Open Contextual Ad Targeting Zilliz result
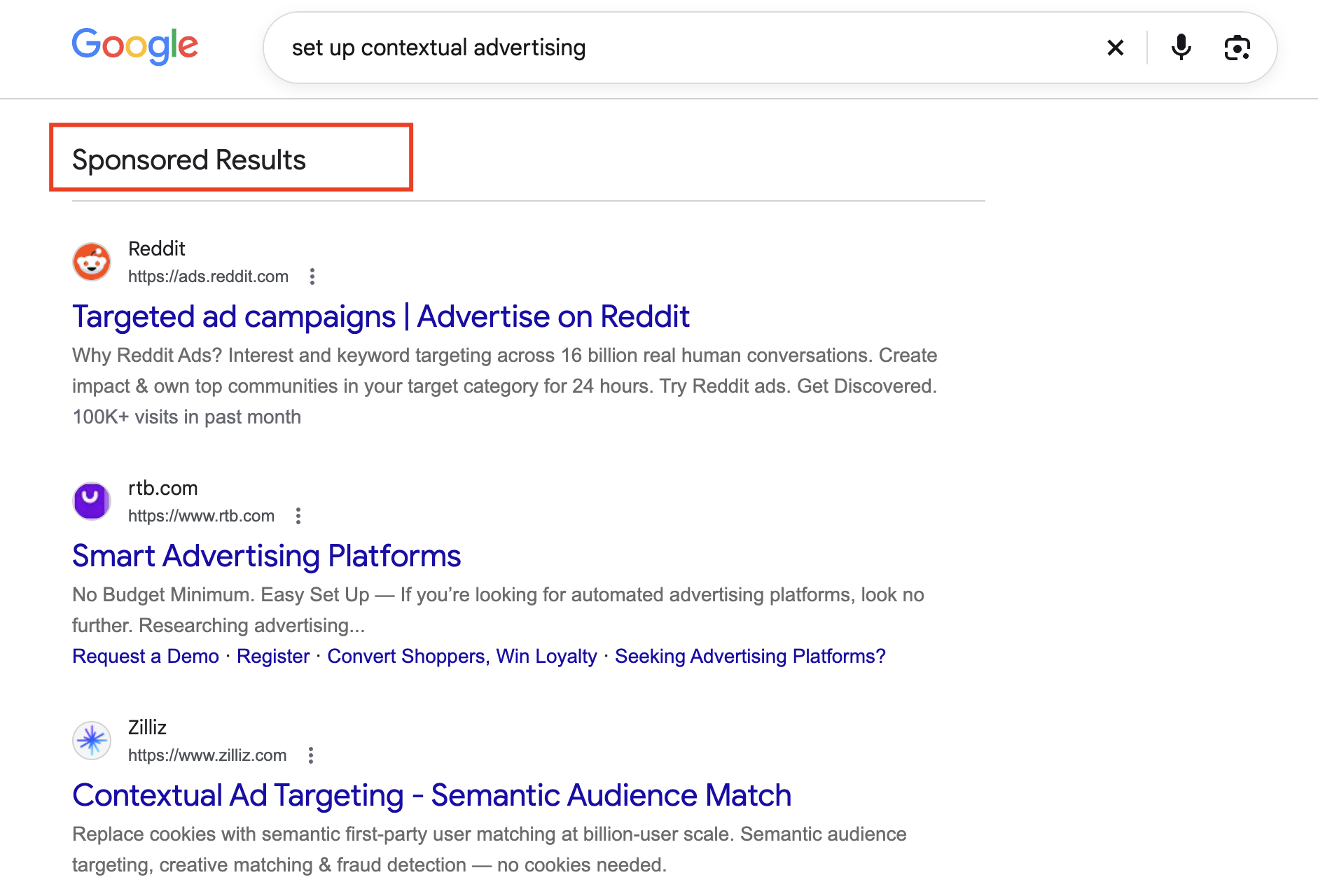The height and width of the screenshot is (896, 1318). (x=432, y=795)
